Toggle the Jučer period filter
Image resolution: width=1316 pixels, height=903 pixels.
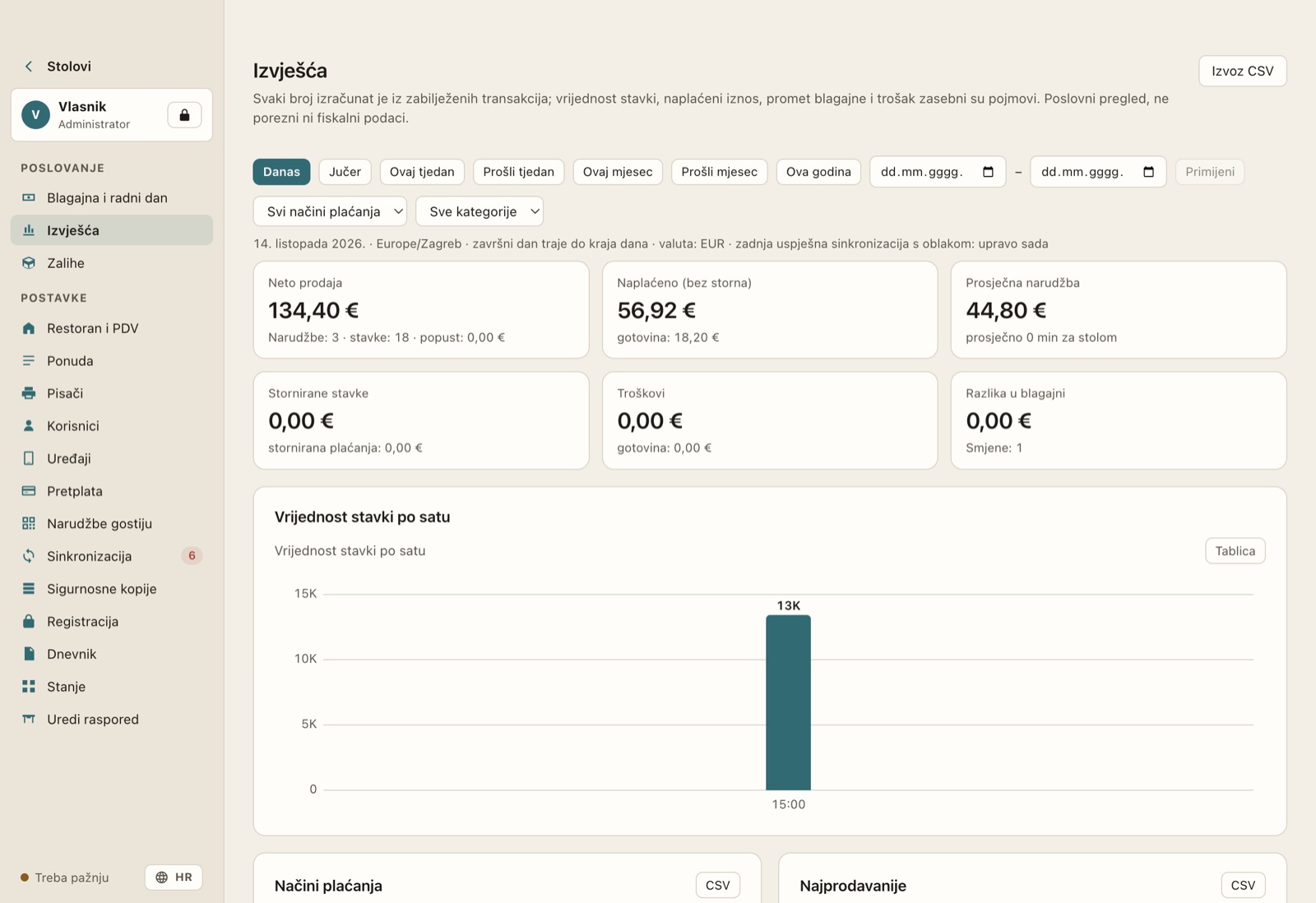point(345,172)
